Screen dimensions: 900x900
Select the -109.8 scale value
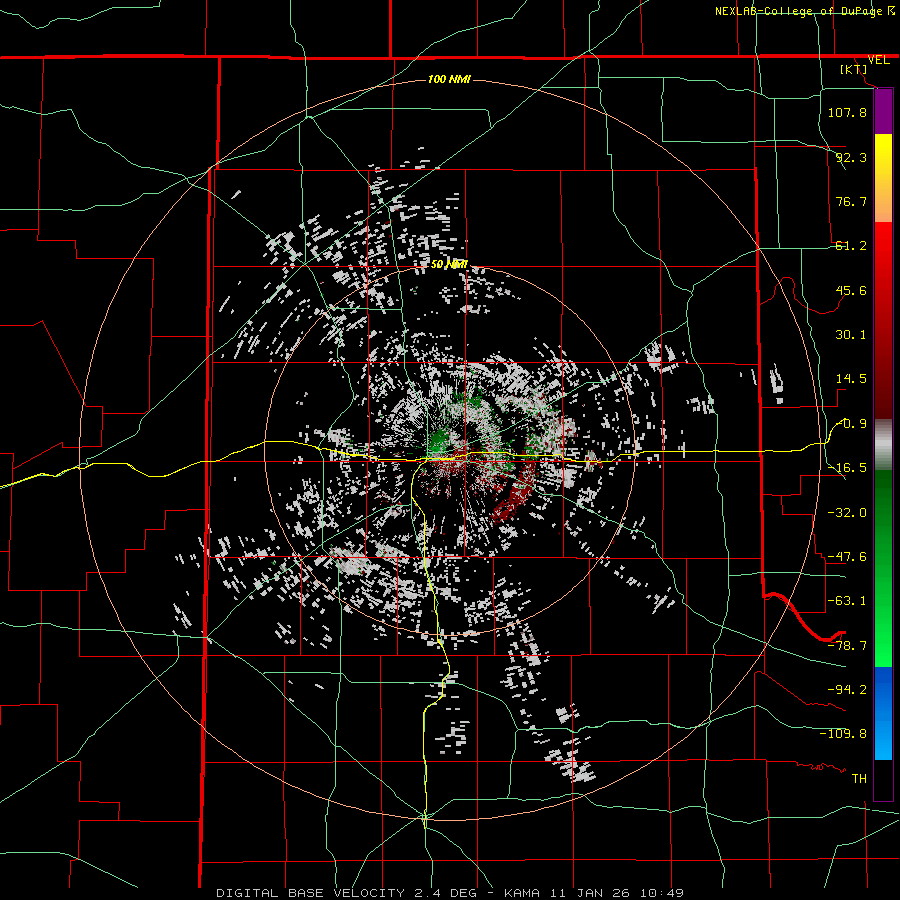[x=843, y=734]
